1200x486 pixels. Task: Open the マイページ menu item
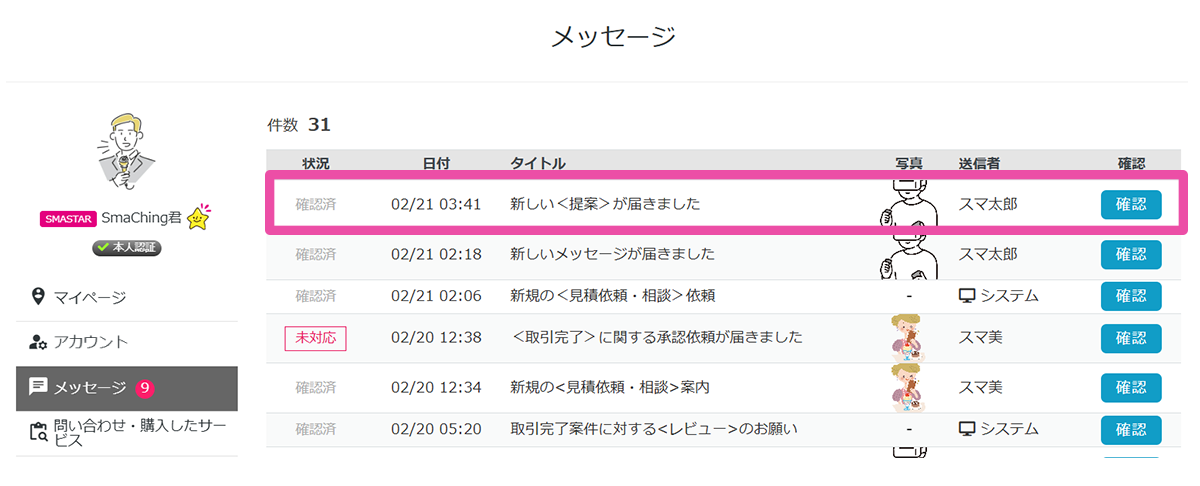(x=90, y=297)
